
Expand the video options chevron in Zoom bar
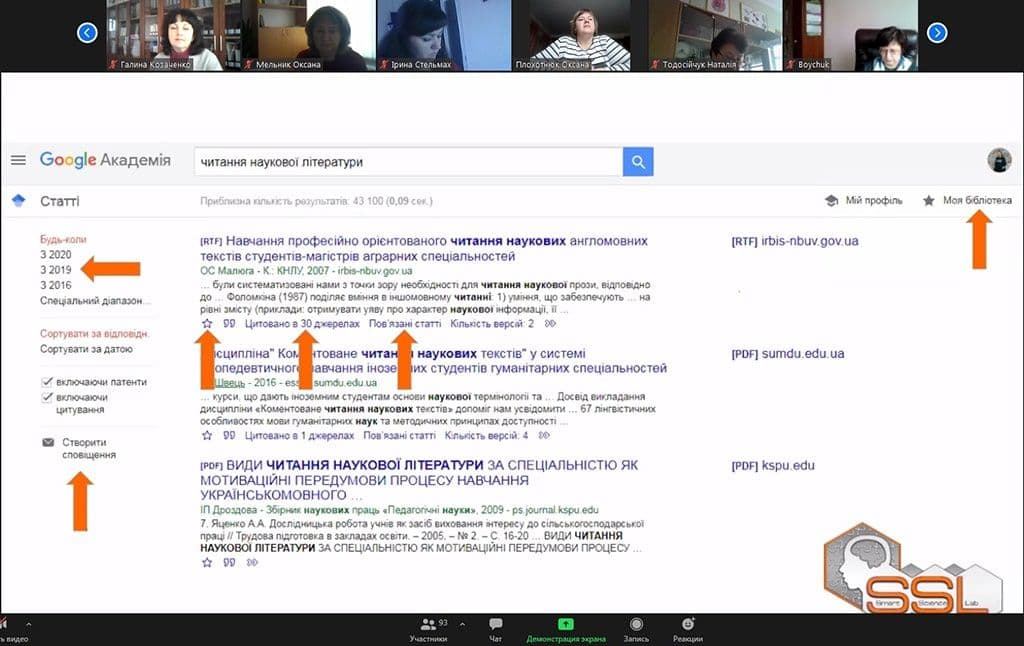coord(28,624)
